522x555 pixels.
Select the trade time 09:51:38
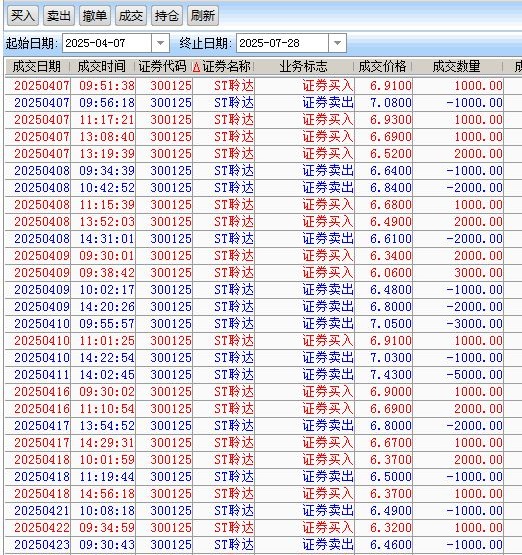point(107,86)
